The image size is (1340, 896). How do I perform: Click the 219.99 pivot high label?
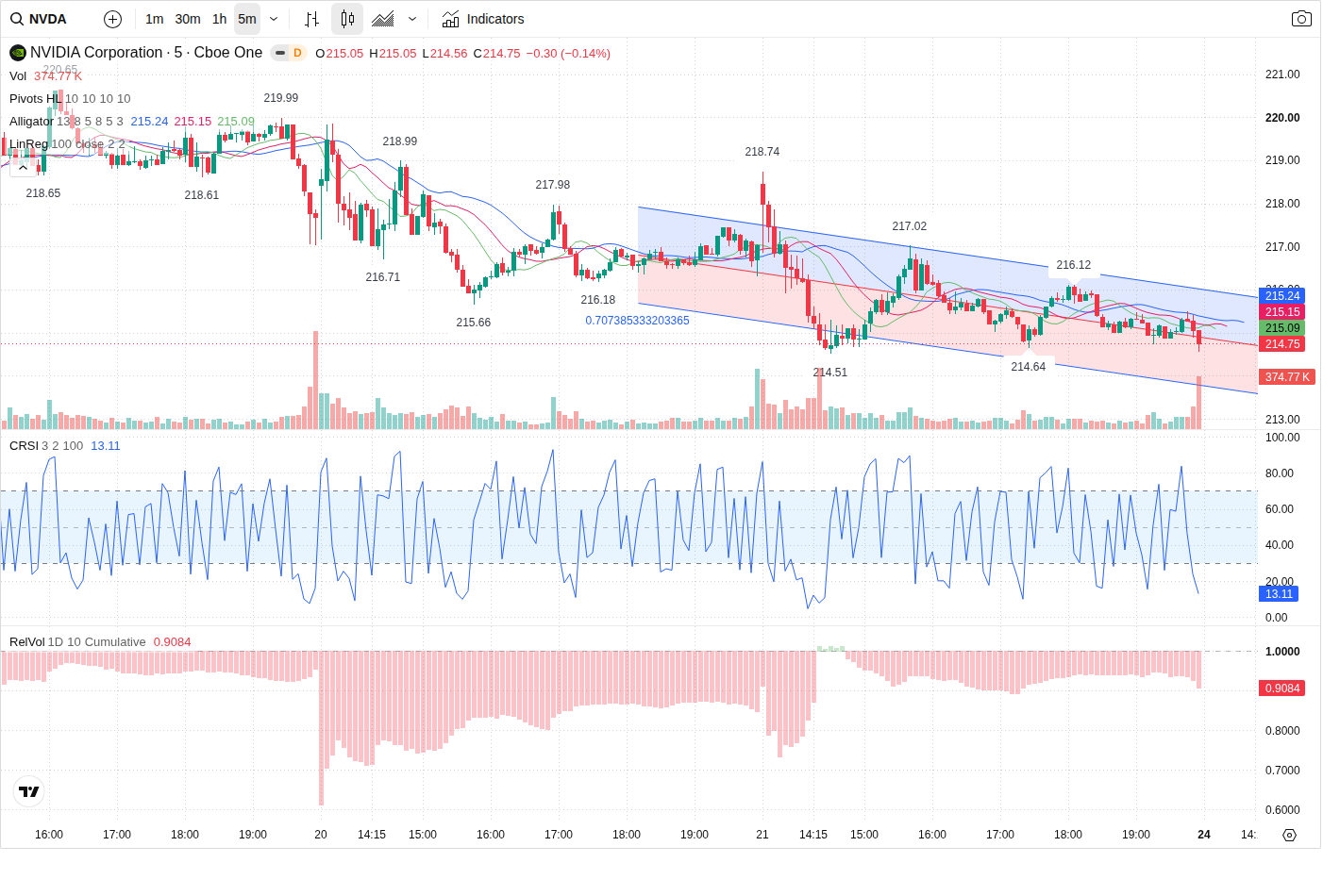(281, 98)
